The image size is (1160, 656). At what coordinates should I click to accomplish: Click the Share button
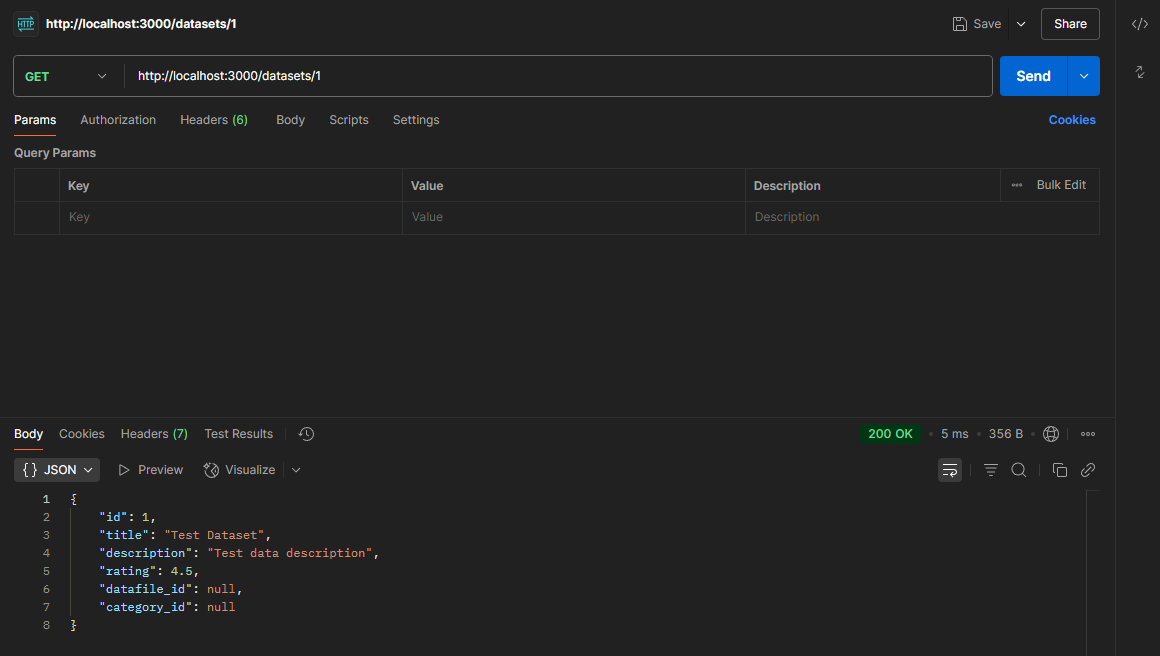[x=1070, y=24]
